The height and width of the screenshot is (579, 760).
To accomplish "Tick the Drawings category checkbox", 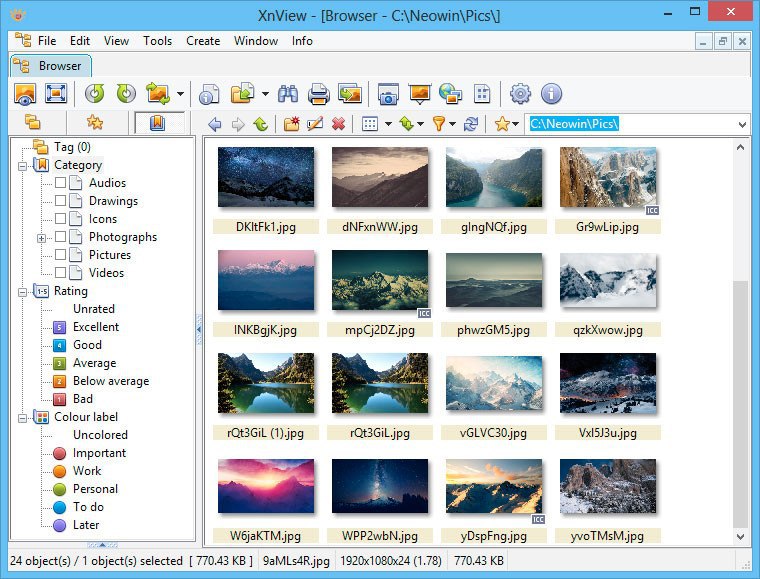I will tap(61, 201).
